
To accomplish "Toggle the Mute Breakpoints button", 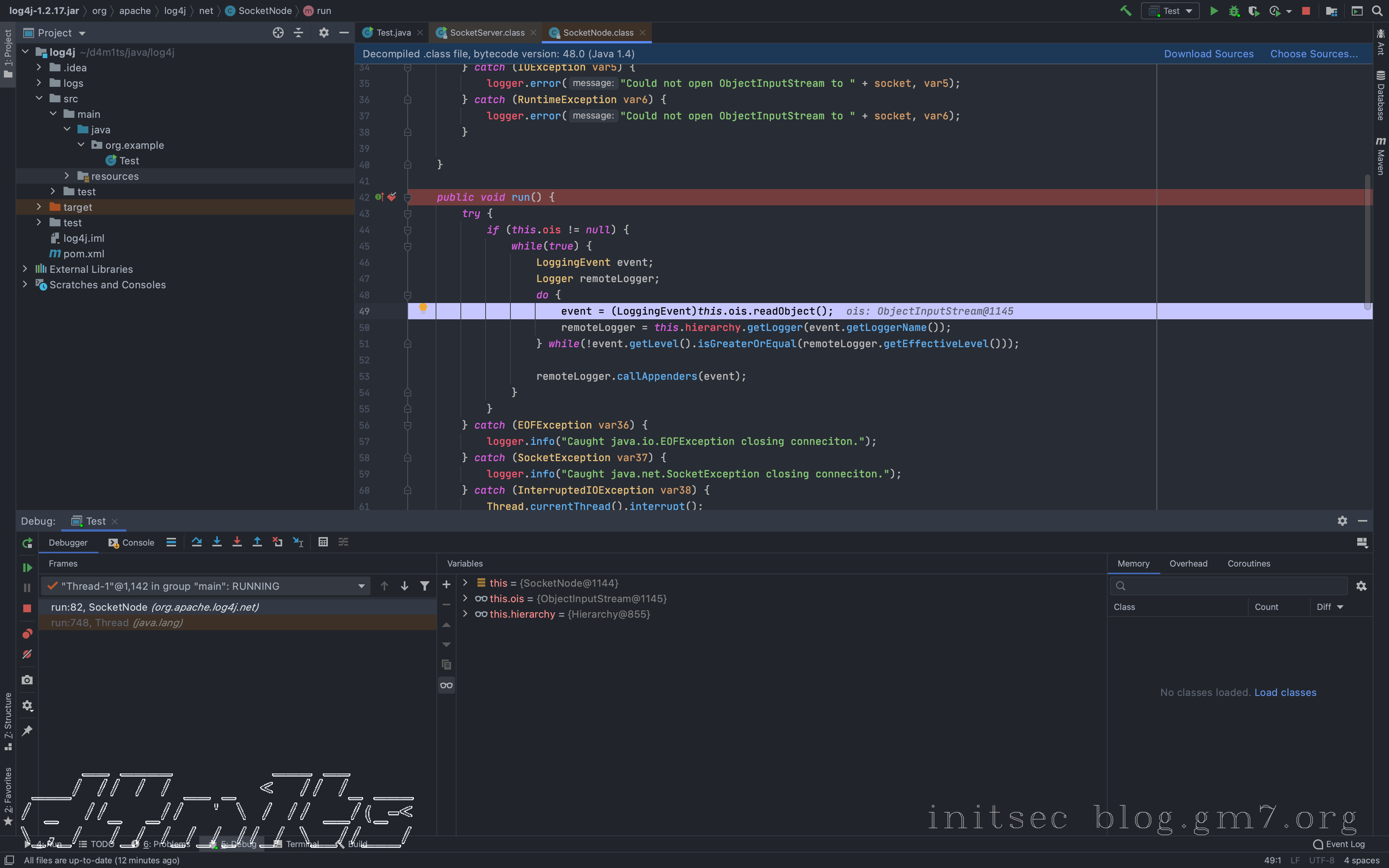I will [27, 654].
